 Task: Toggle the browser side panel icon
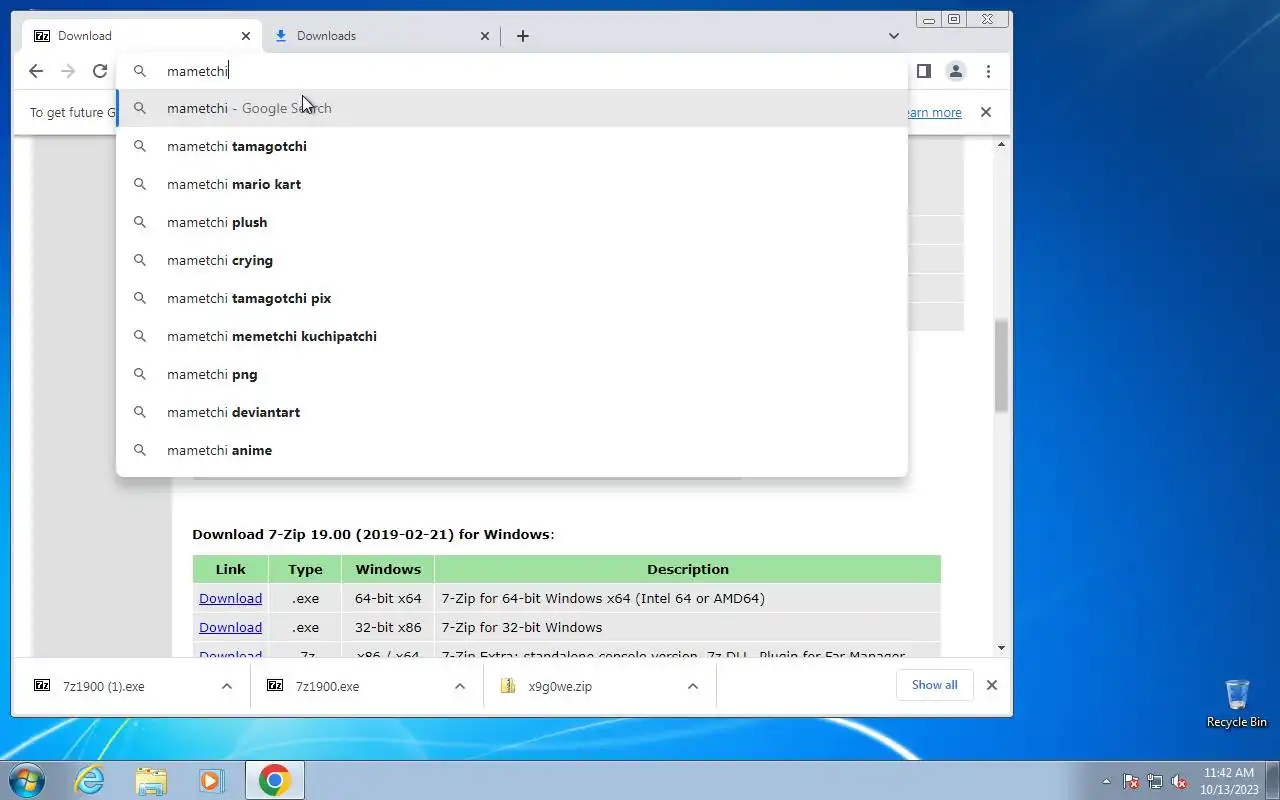coord(924,71)
